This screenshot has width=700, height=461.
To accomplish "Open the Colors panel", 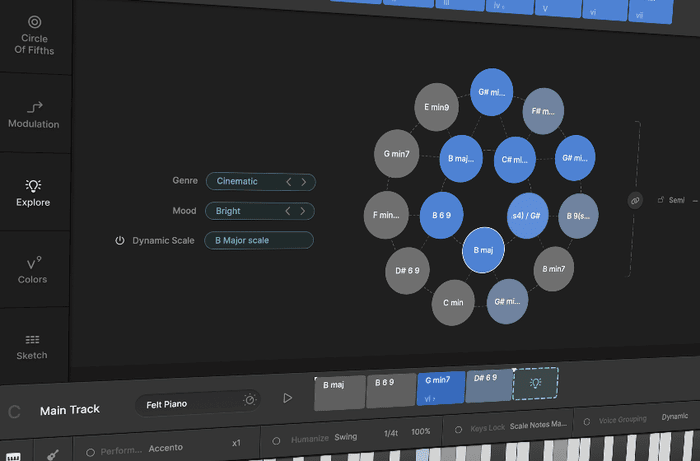I will pos(33,270).
